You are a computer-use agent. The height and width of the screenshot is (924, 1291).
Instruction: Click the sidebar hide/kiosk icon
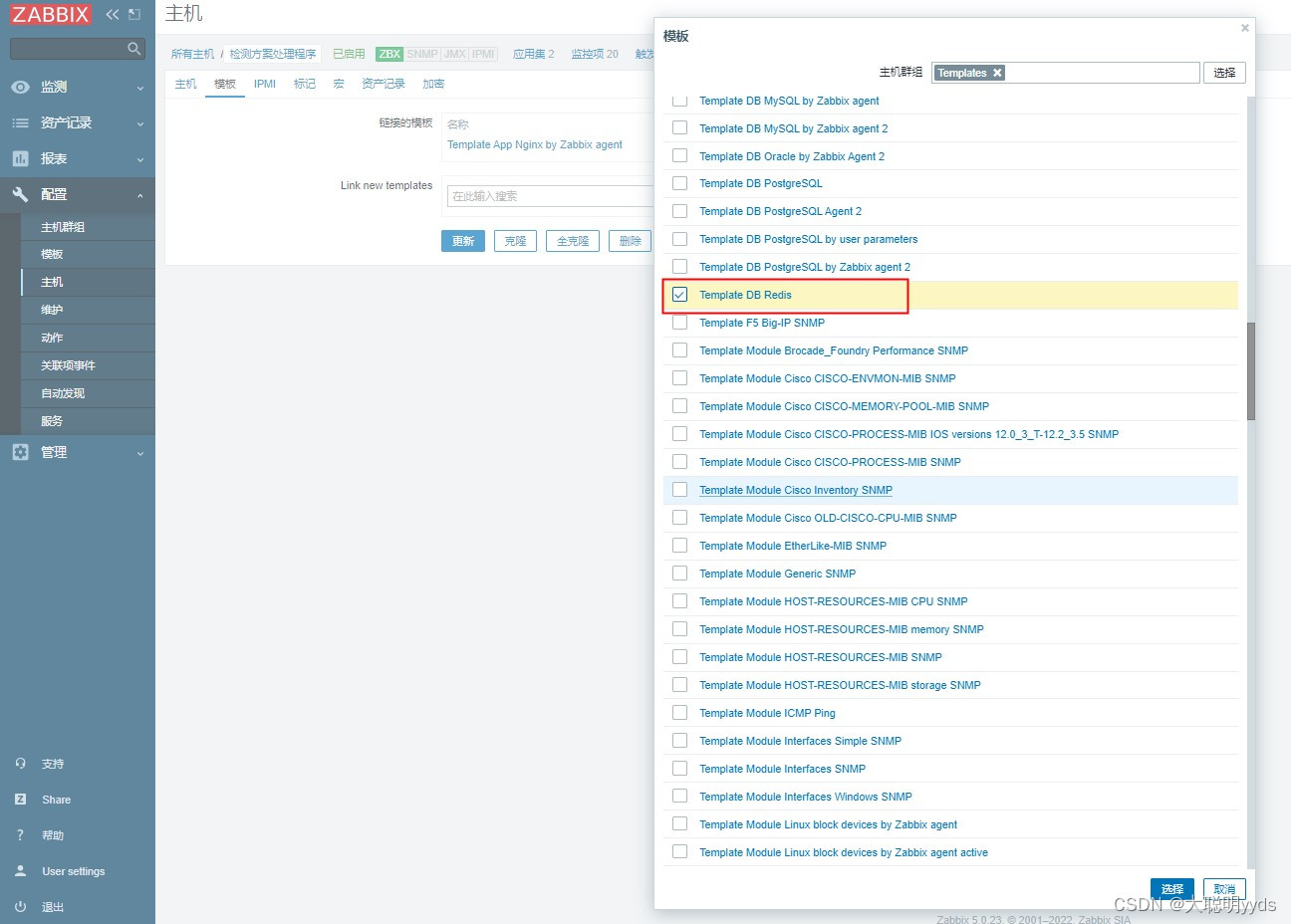point(135,14)
